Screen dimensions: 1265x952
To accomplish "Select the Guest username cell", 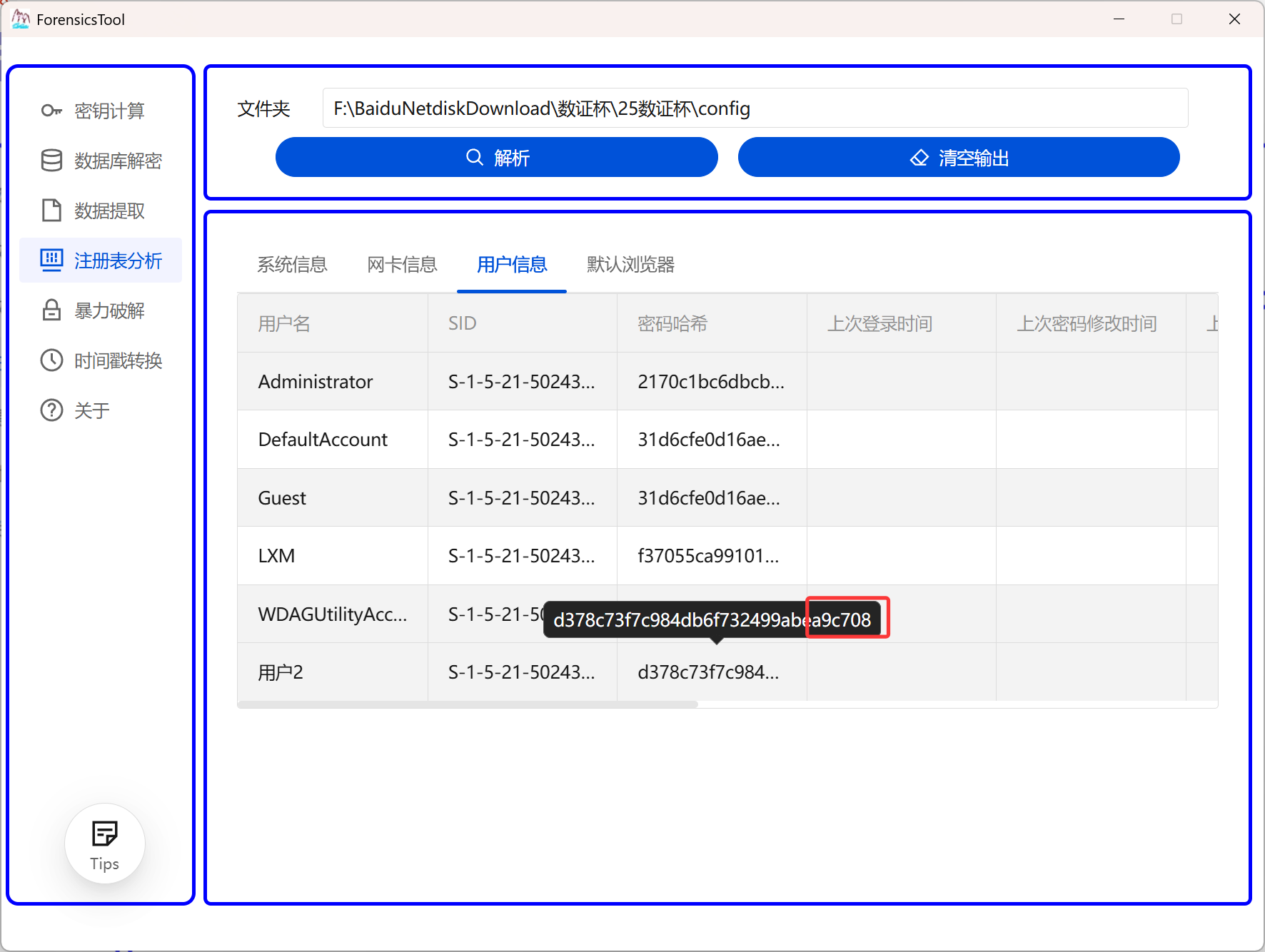I will pyautogui.click(x=333, y=498).
